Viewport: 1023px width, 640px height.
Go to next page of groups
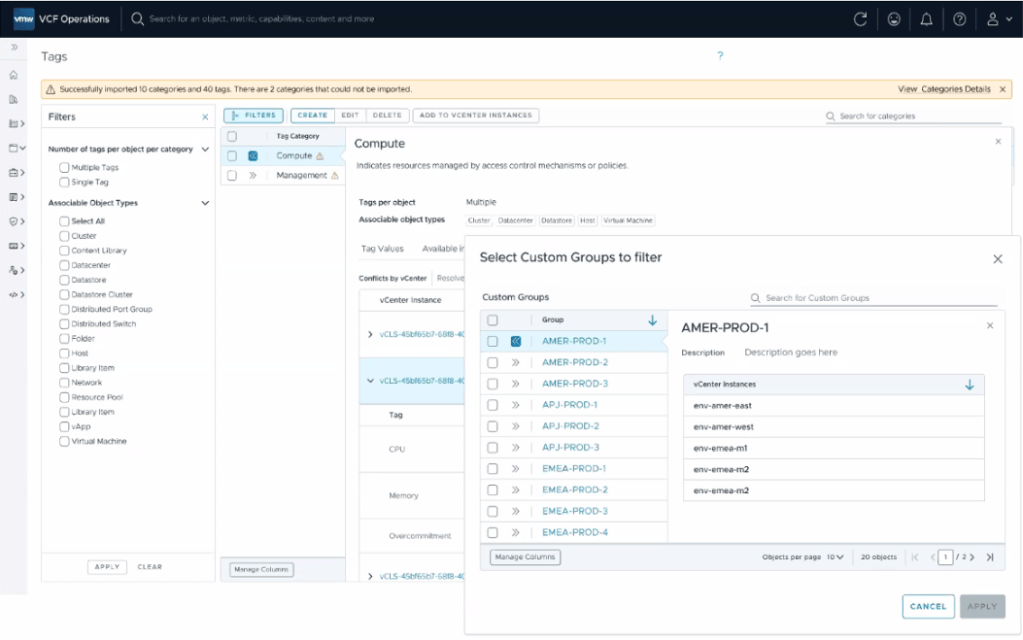pyautogui.click(x=970, y=557)
